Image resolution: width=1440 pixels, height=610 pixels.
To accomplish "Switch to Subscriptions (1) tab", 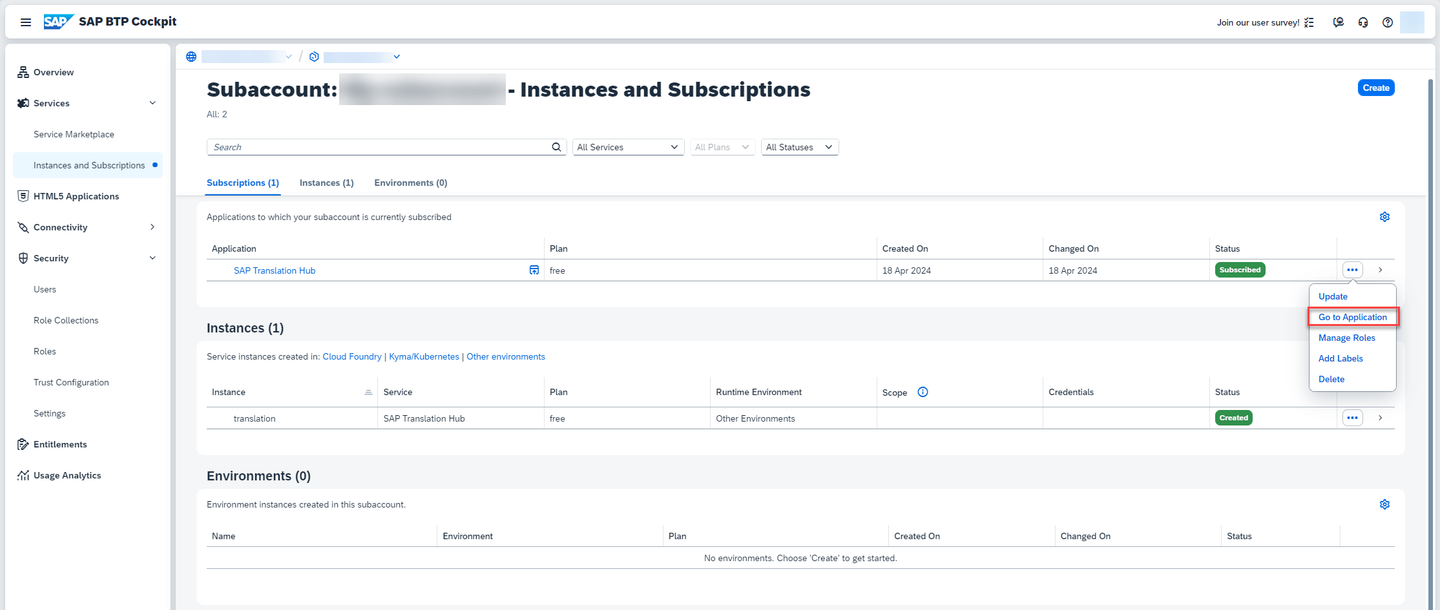I will click(x=243, y=183).
